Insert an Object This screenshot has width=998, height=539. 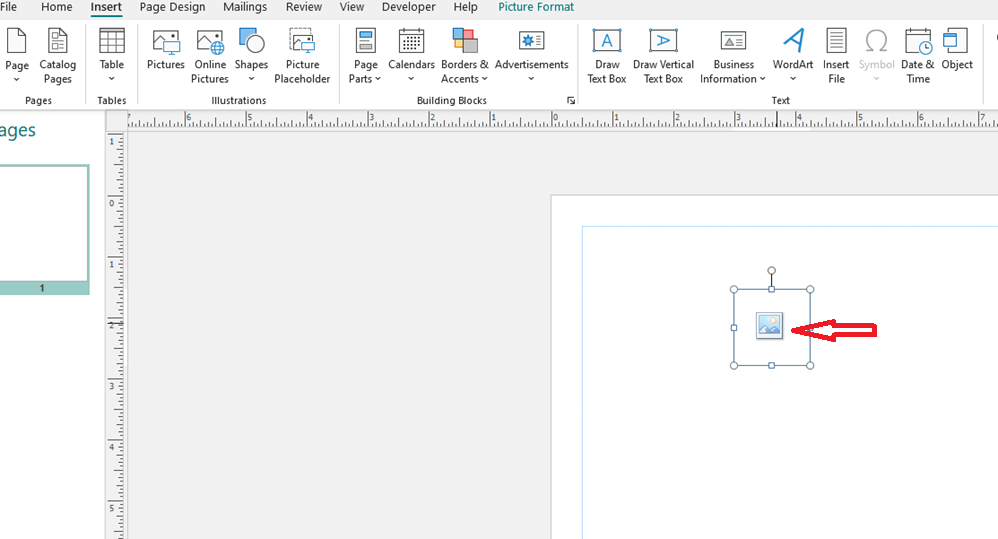[957, 49]
